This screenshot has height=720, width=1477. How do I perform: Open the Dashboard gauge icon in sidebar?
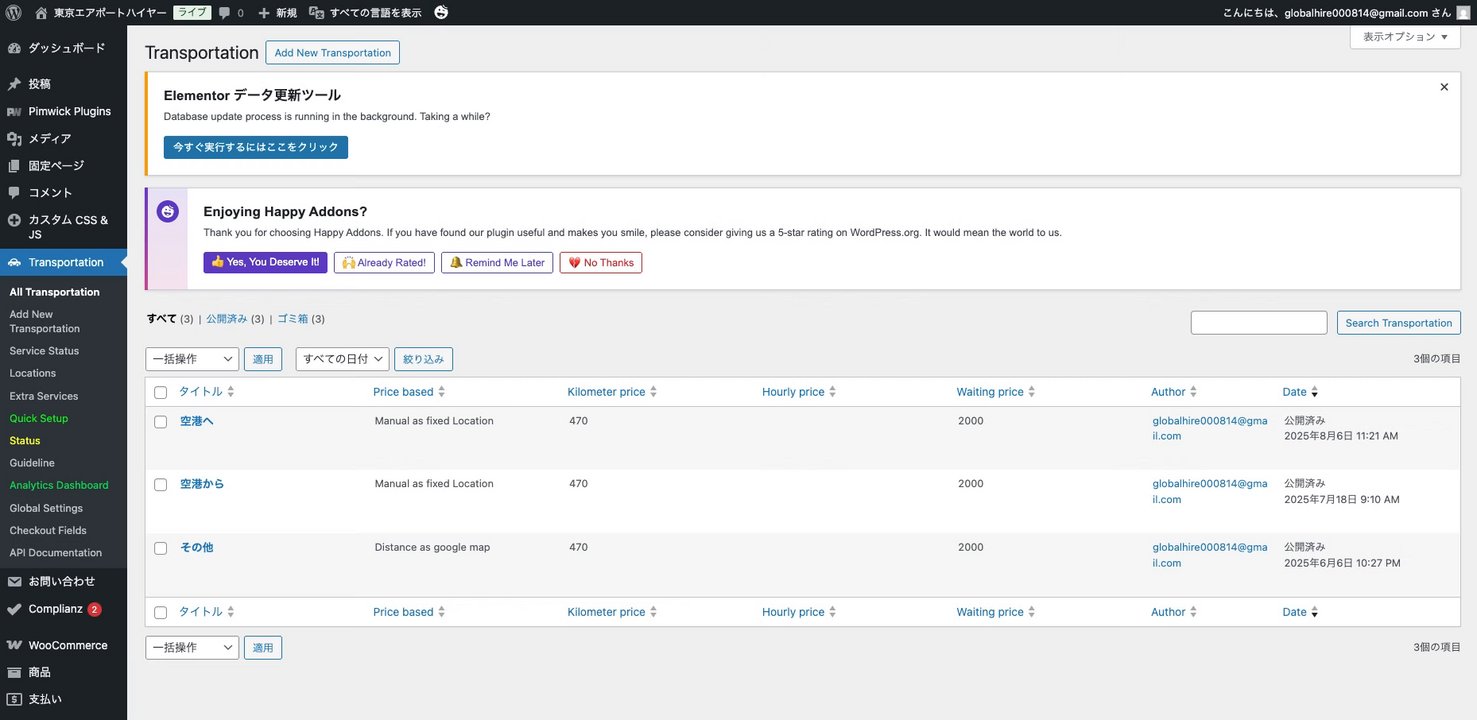point(14,48)
